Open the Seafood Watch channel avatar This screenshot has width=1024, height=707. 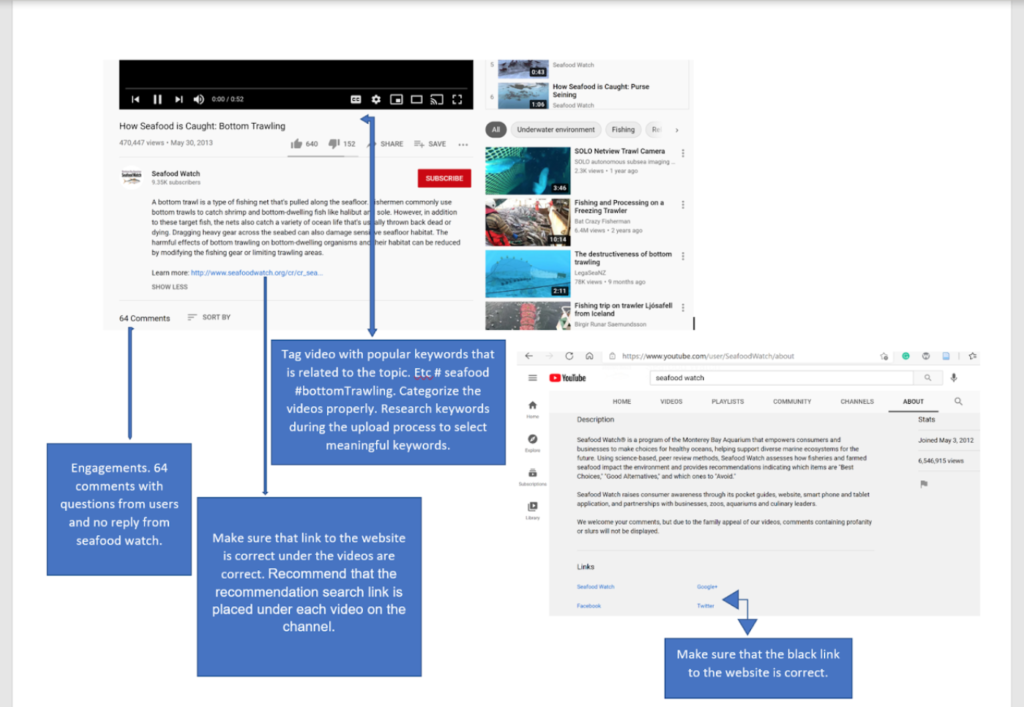(132, 177)
